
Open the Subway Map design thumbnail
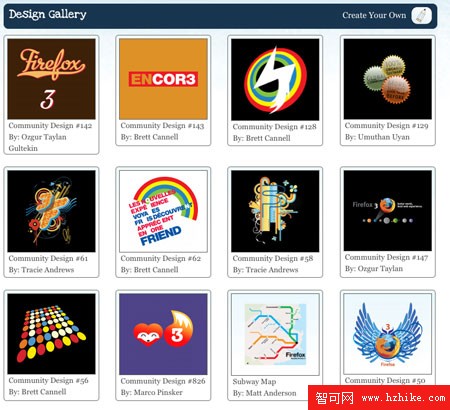[275, 334]
